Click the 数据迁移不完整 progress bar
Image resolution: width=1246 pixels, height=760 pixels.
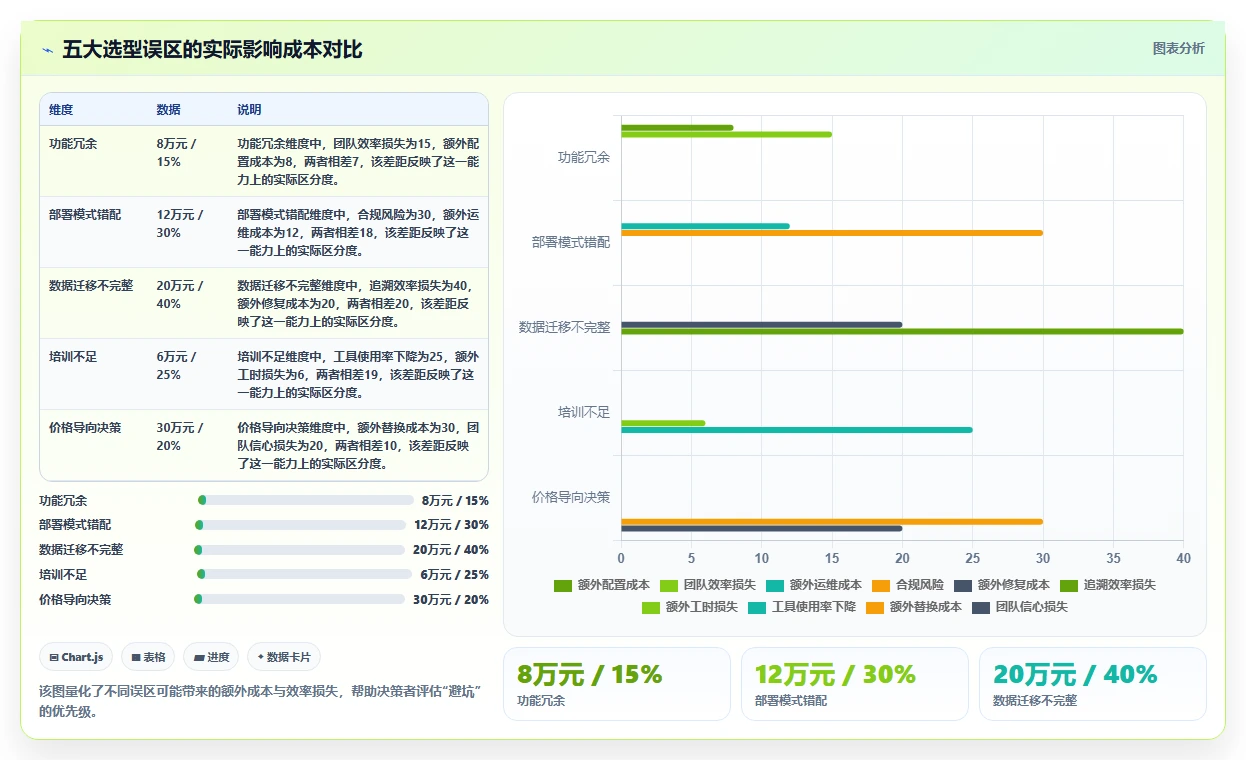tap(299, 550)
